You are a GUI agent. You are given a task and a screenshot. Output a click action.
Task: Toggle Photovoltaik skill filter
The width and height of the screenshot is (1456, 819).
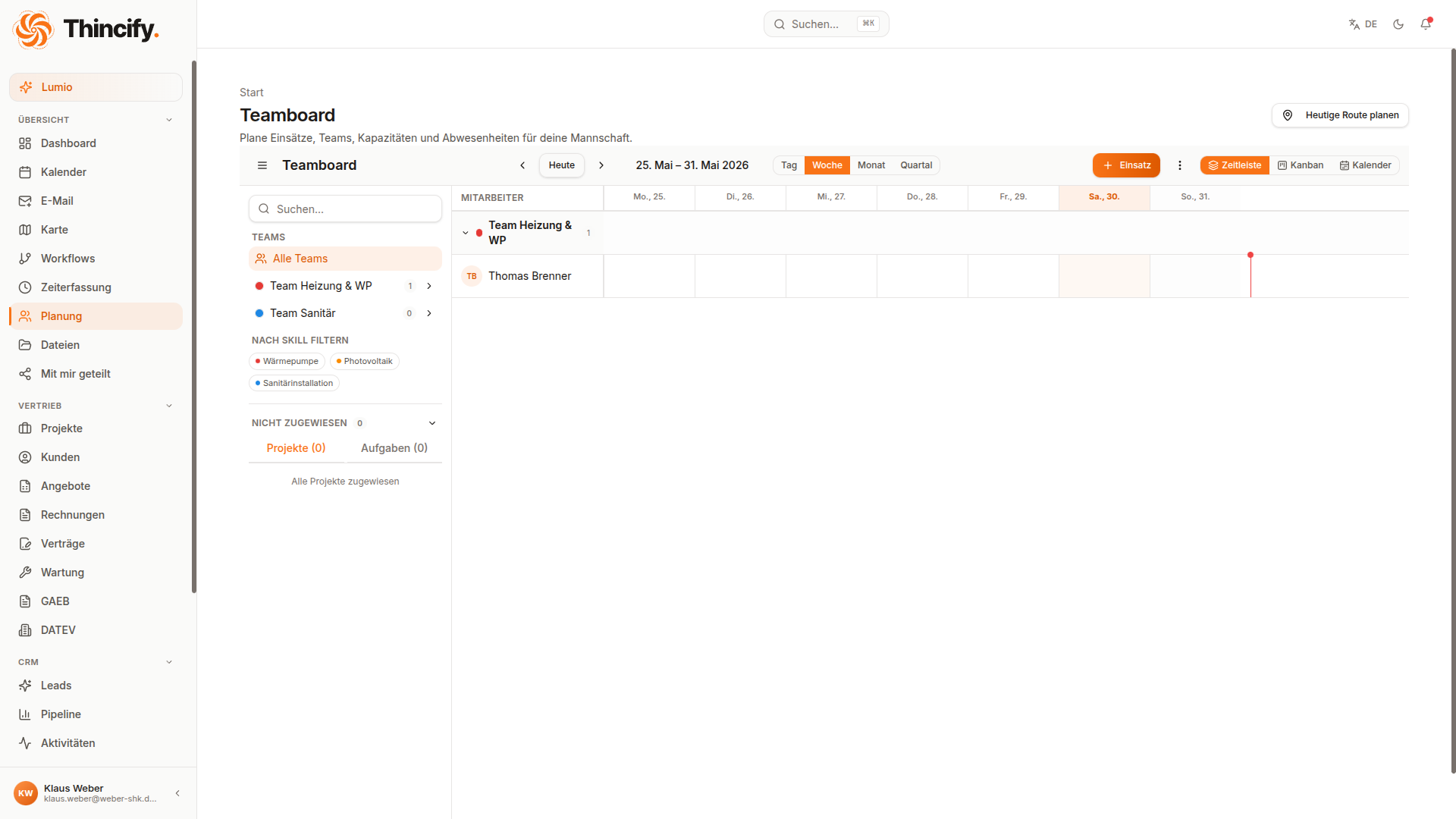point(365,361)
